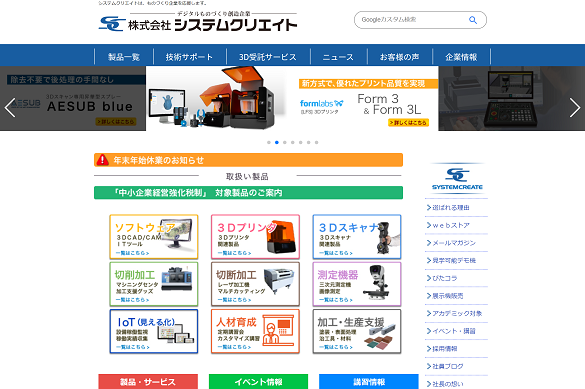Open the 年末年始休業のお知らせ notice
This screenshot has height=389, width=585.
pos(248,160)
